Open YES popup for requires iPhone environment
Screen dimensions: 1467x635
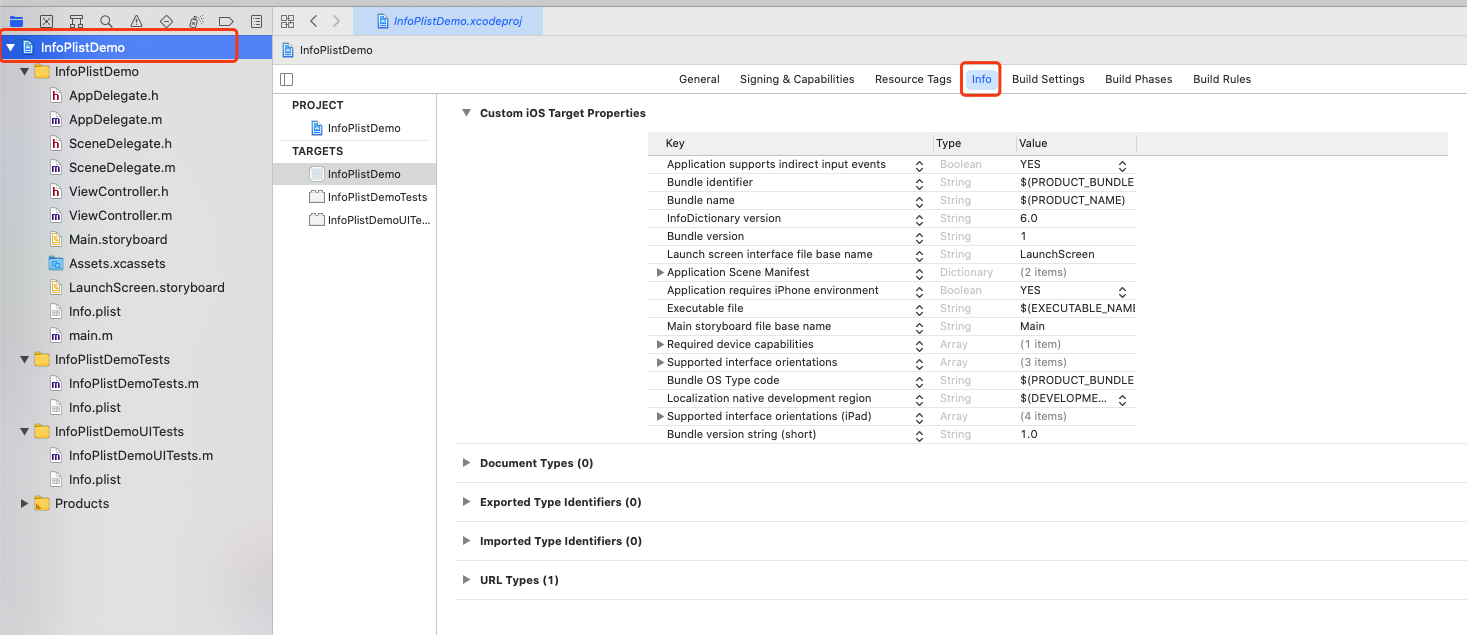pyautogui.click(x=1122, y=291)
